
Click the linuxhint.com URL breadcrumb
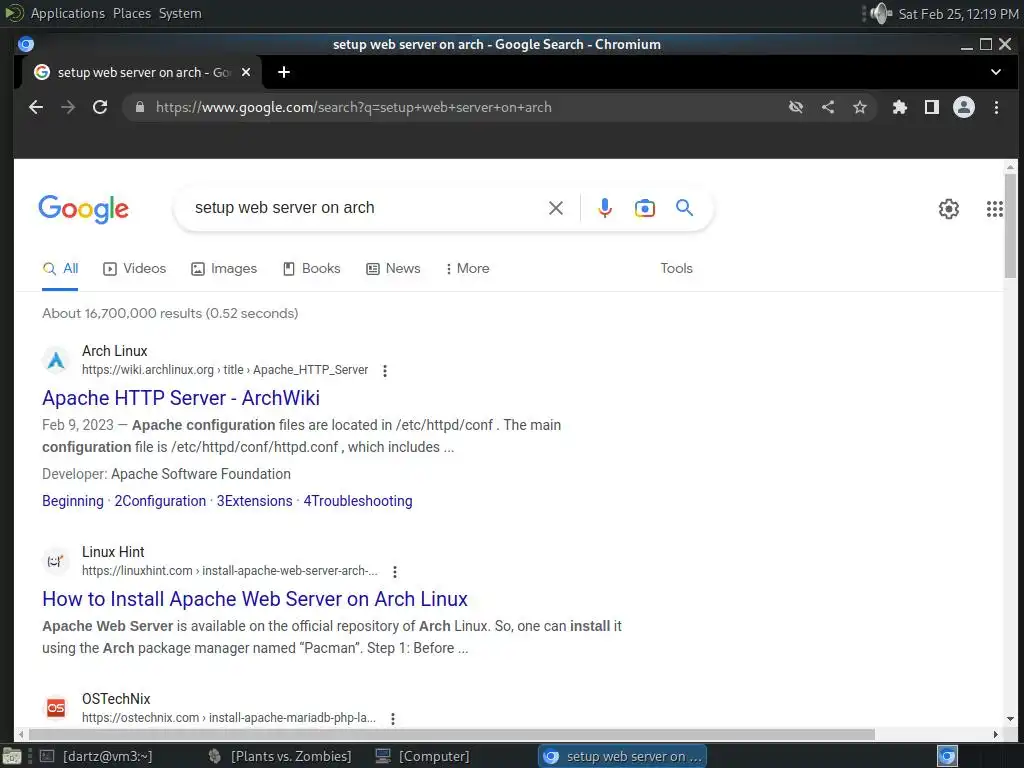(x=229, y=571)
